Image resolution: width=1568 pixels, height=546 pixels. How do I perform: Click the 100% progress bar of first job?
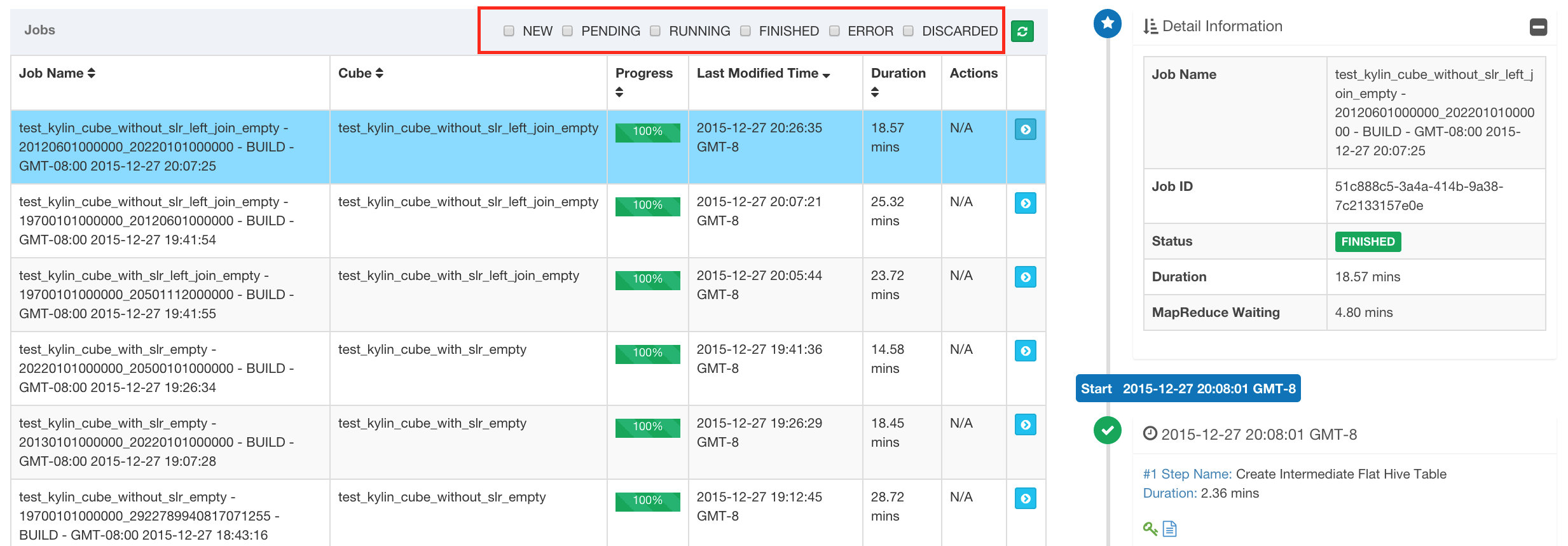click(x=647, y=132)
